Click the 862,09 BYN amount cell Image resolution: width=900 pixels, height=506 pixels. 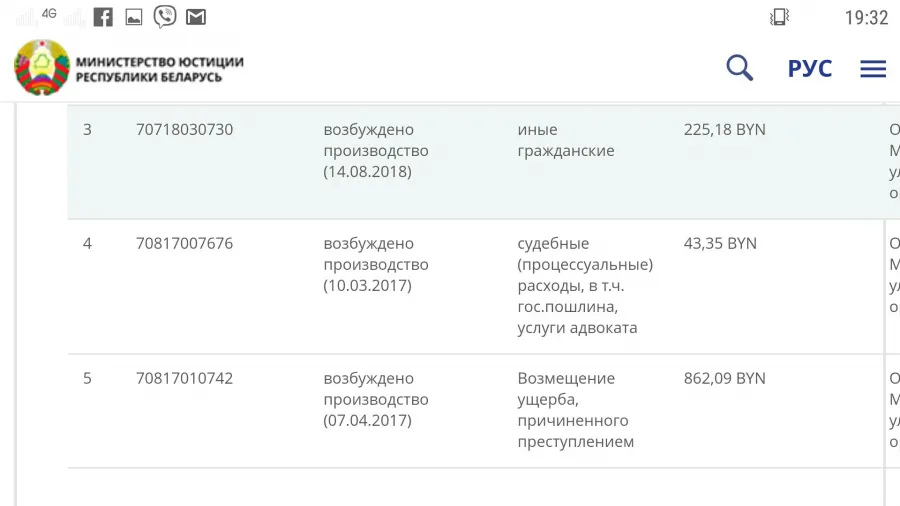724,379
